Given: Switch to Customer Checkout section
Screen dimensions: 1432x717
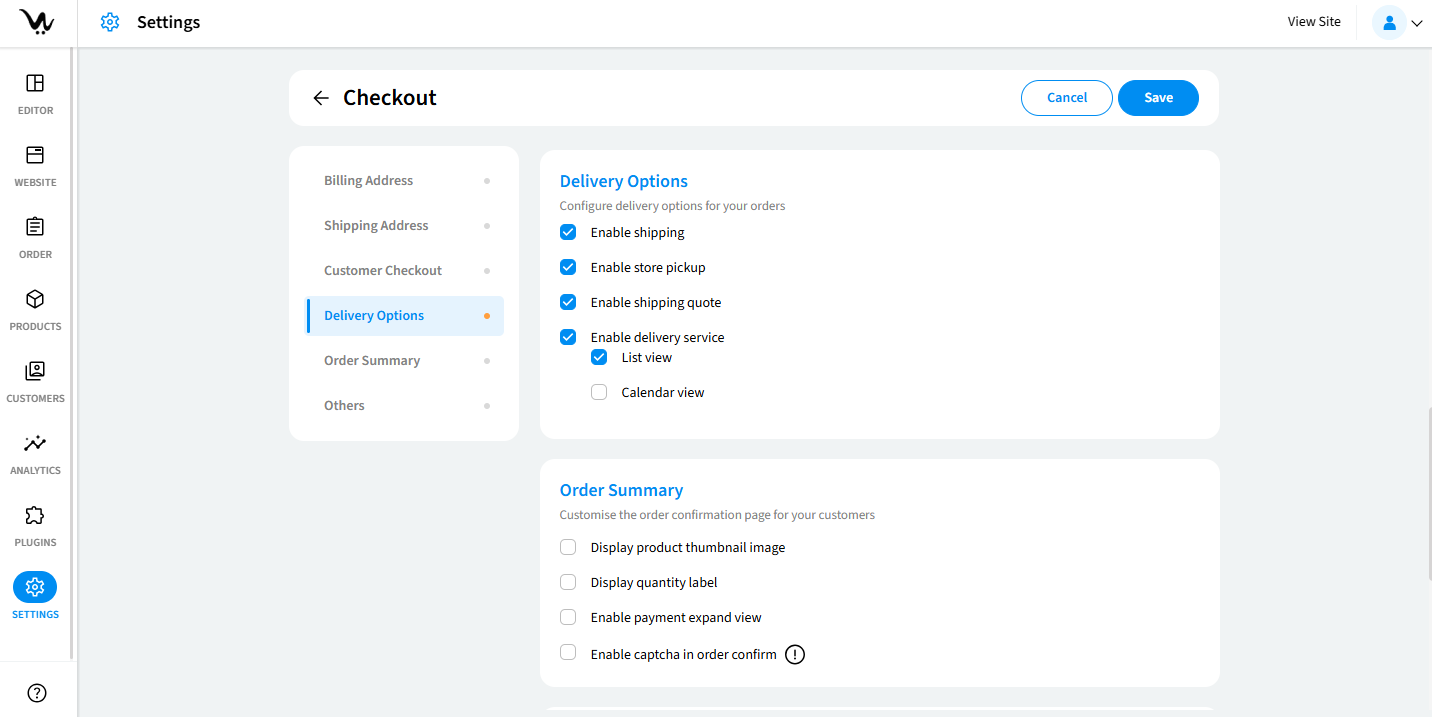Looking at the screenshot, I should coord(383,271).
